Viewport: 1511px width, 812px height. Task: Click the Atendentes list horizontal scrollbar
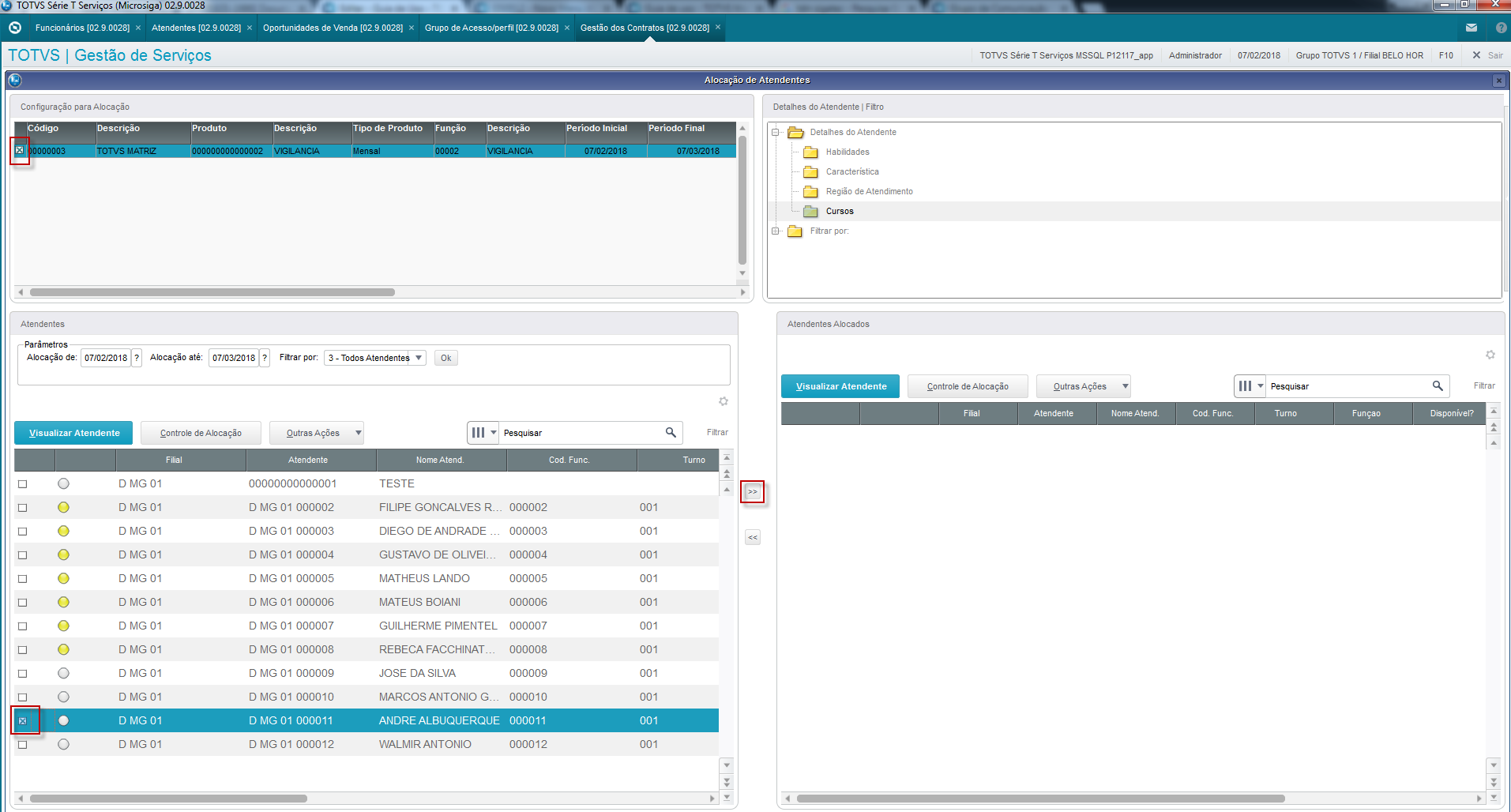(168, 799)
